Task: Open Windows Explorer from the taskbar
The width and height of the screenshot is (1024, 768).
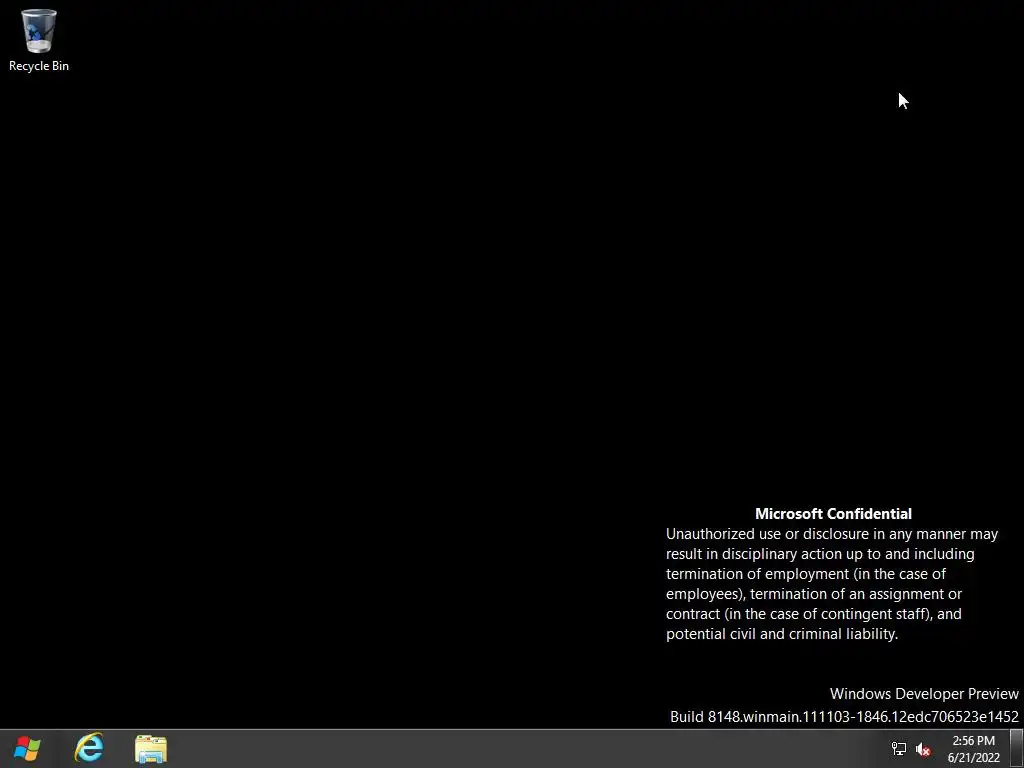Action: click(x=151, y=748)
